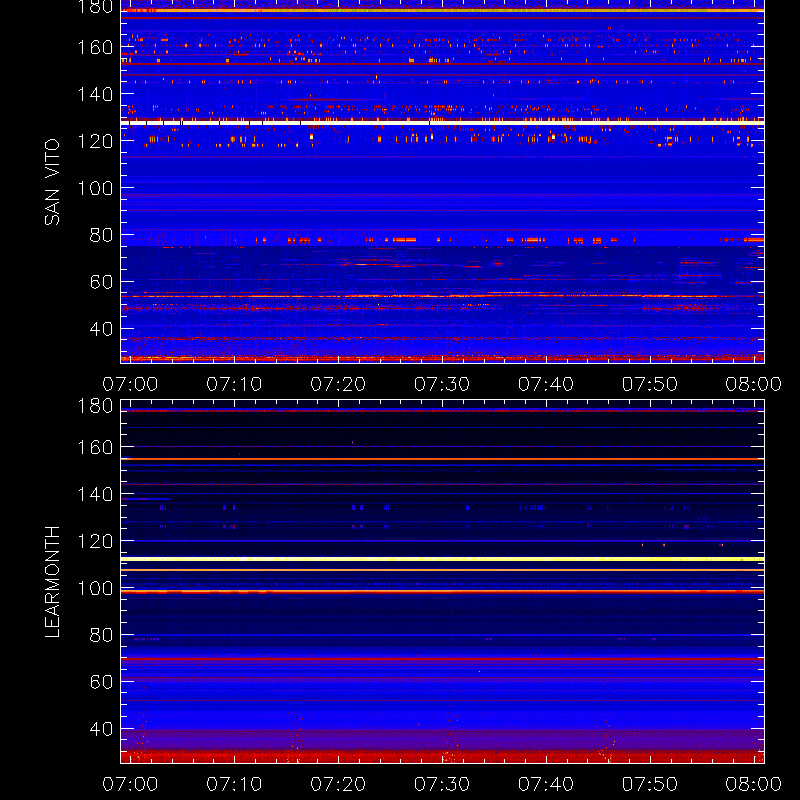Pick the "120" frequency label on Learmonth plot
This screenshot has height=800, width=800.
tap(95, 541)
